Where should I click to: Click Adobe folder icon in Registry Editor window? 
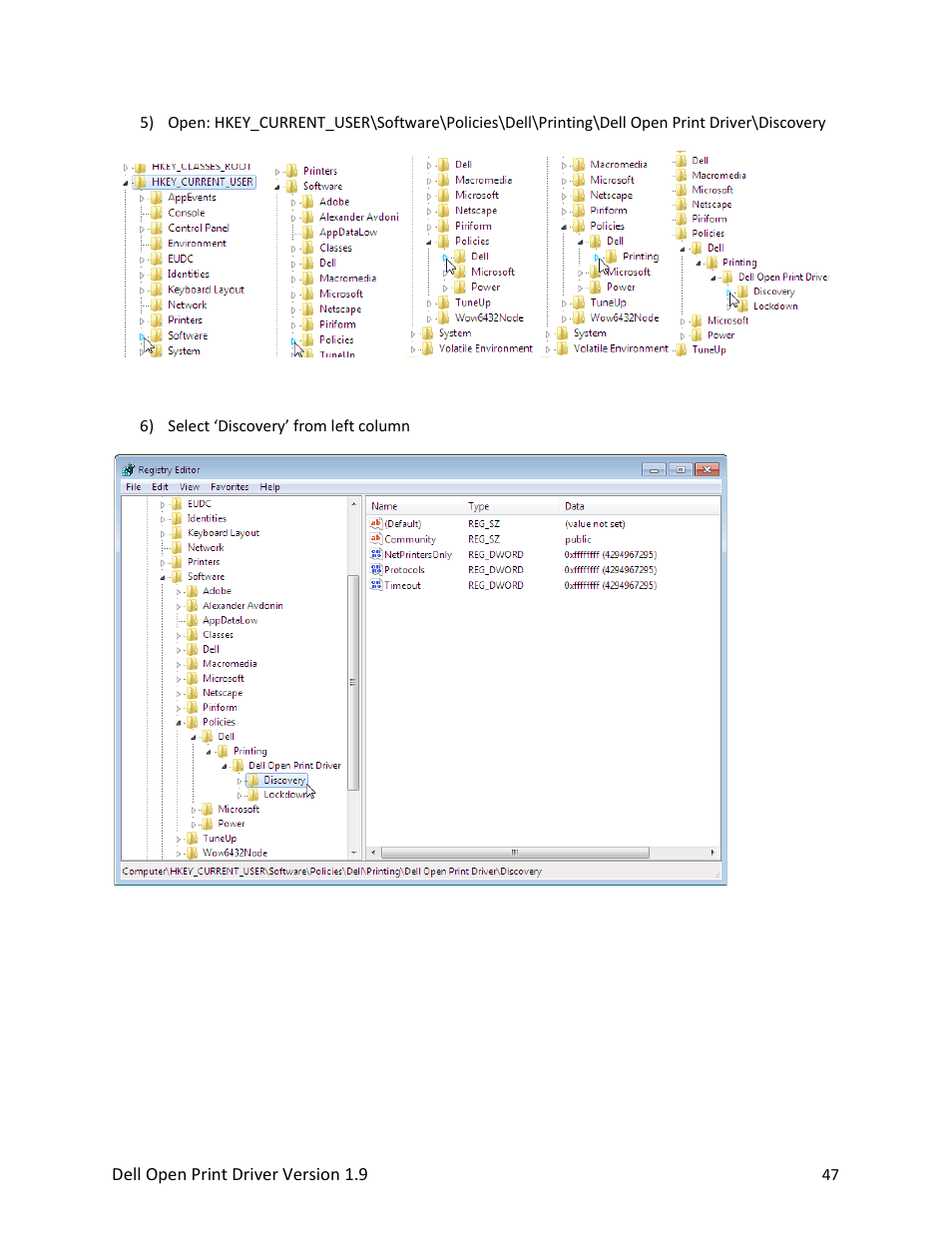tap(192, 591)
